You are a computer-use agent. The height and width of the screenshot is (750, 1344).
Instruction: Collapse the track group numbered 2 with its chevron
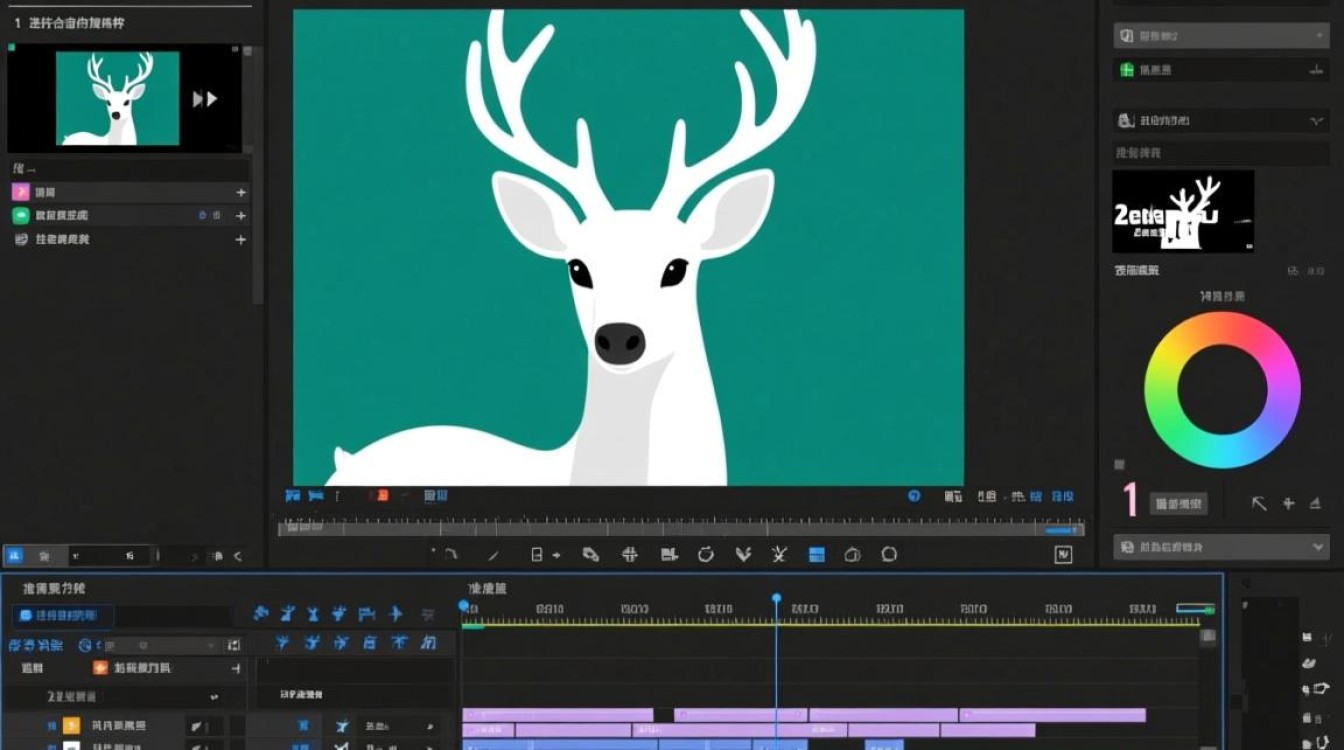214,697
